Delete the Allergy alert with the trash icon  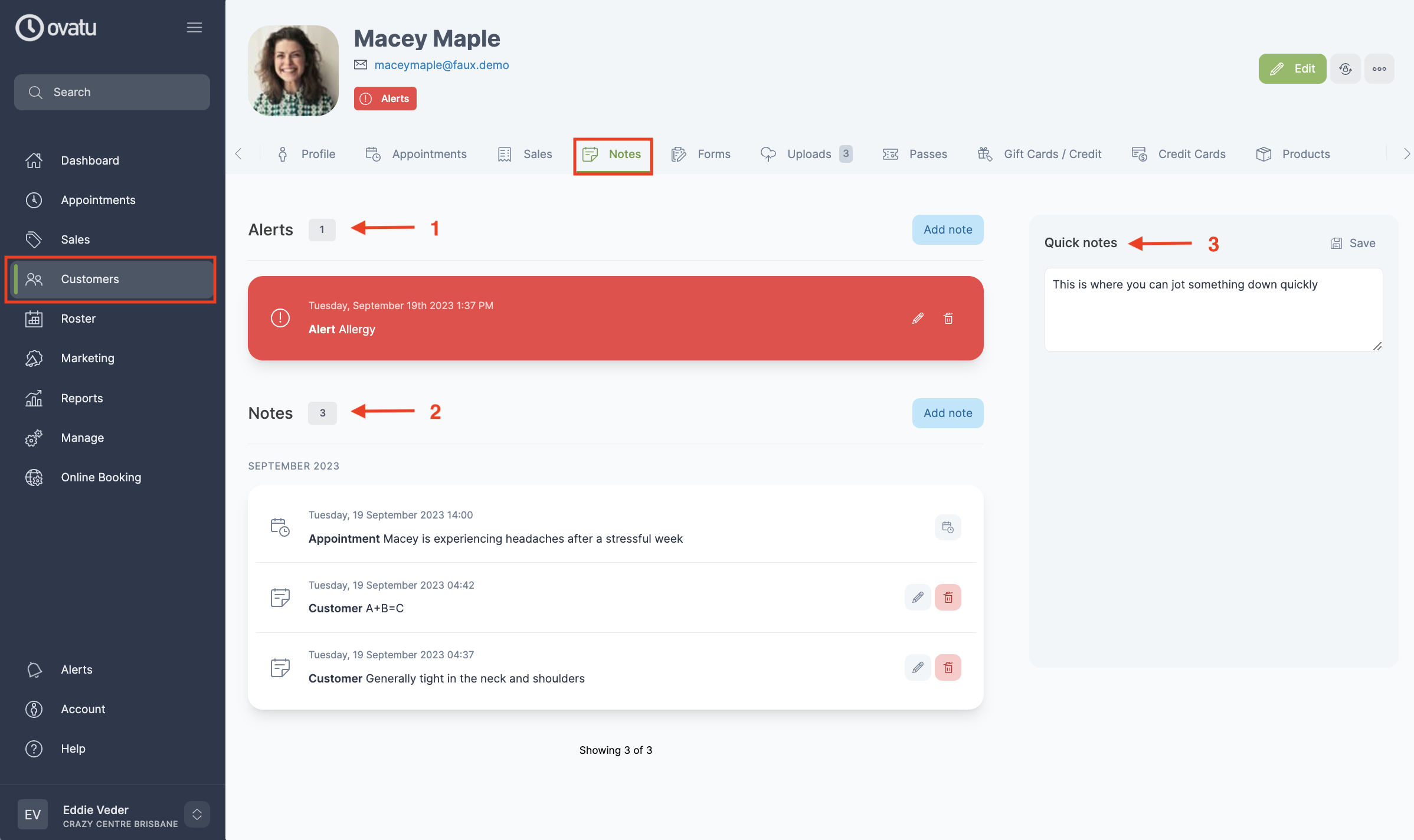coord(948,318)
